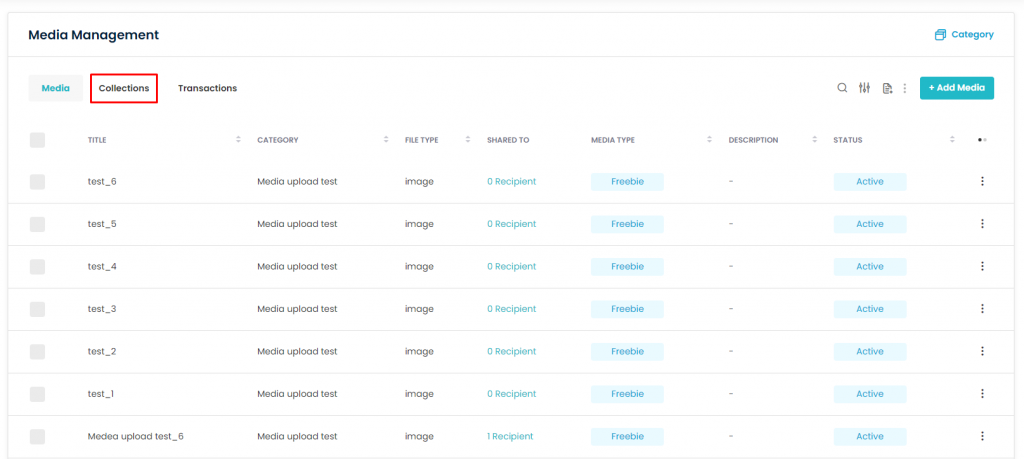1024x459 pixels.
Task: Open actions menu for Medea upload test_6
Action: click(x=982, y=436)
